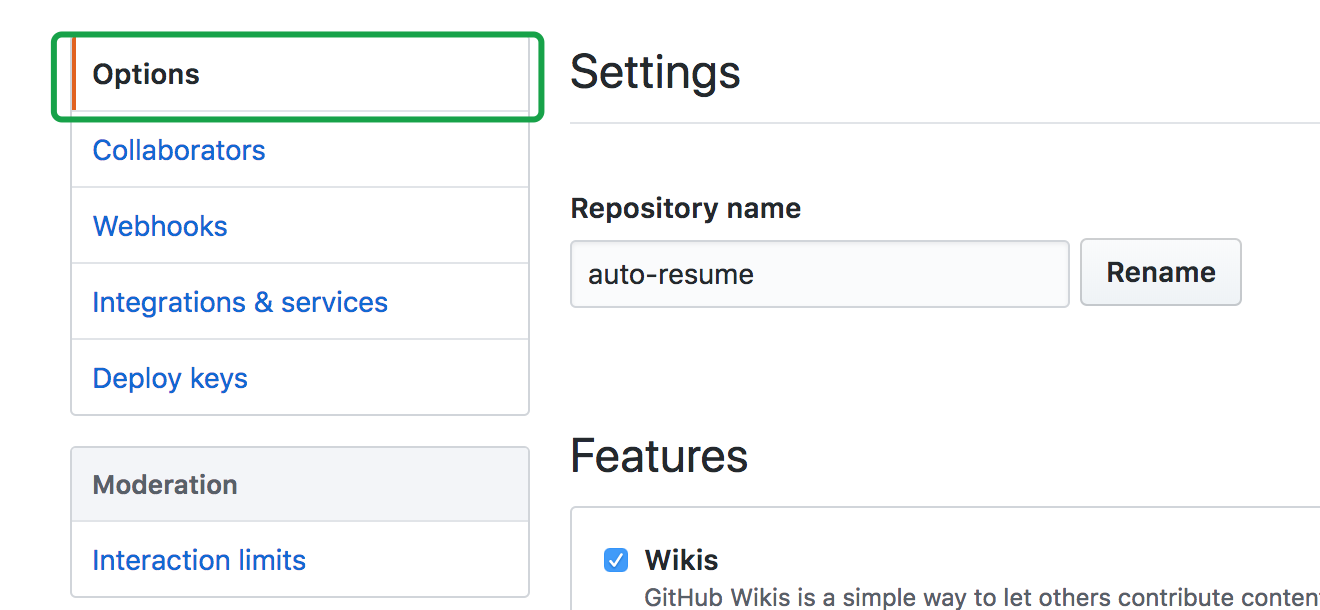1320x610 pixels.
Task: Click the Repository name field label
Action: (685, 208)
